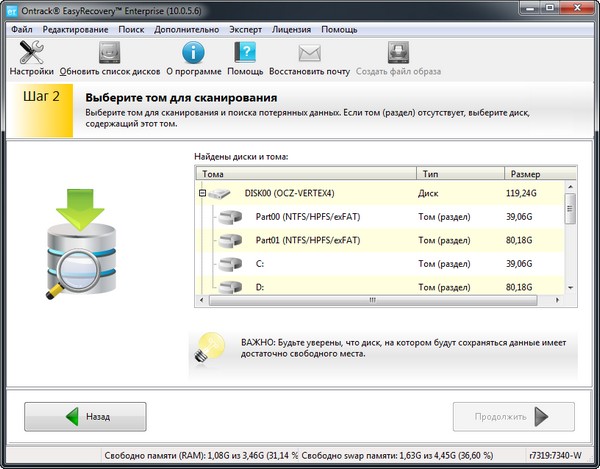Collapse the DISK00 tree node
Image resolution: width=600 pixels, height=469 pixels.
click(x=202, y=192)
